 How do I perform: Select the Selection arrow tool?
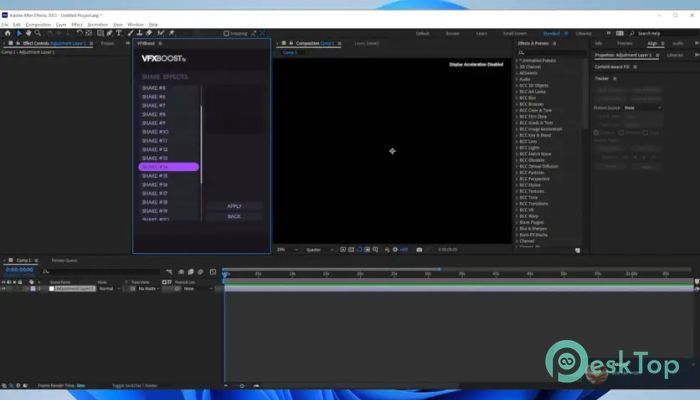[19, 33]
